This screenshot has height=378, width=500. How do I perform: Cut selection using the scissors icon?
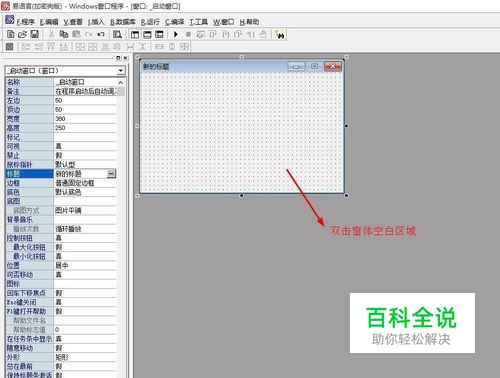point(51,34)
